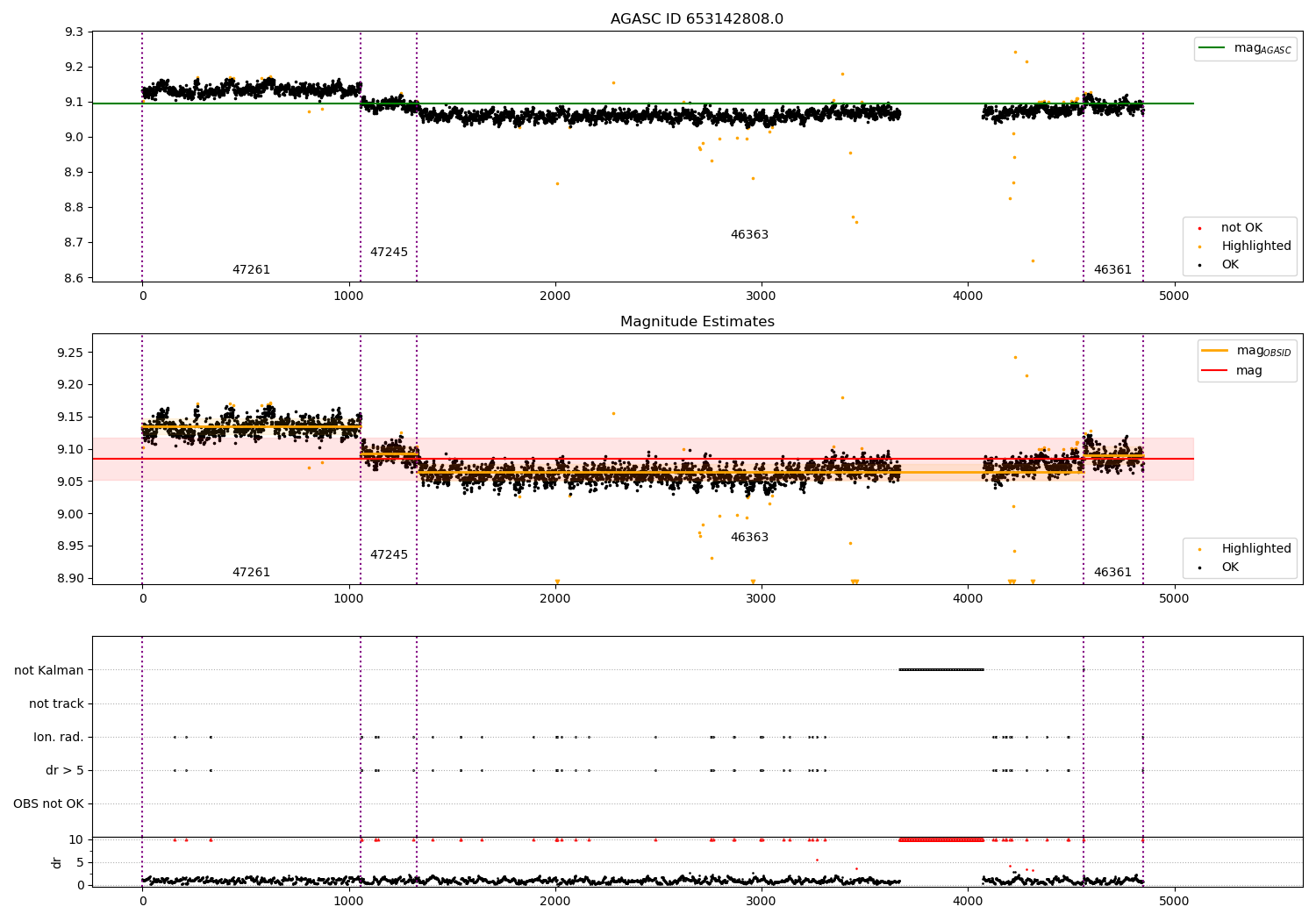
Task: Click the 5 tick on the dr axis
Action: click(x=81, y=862)
